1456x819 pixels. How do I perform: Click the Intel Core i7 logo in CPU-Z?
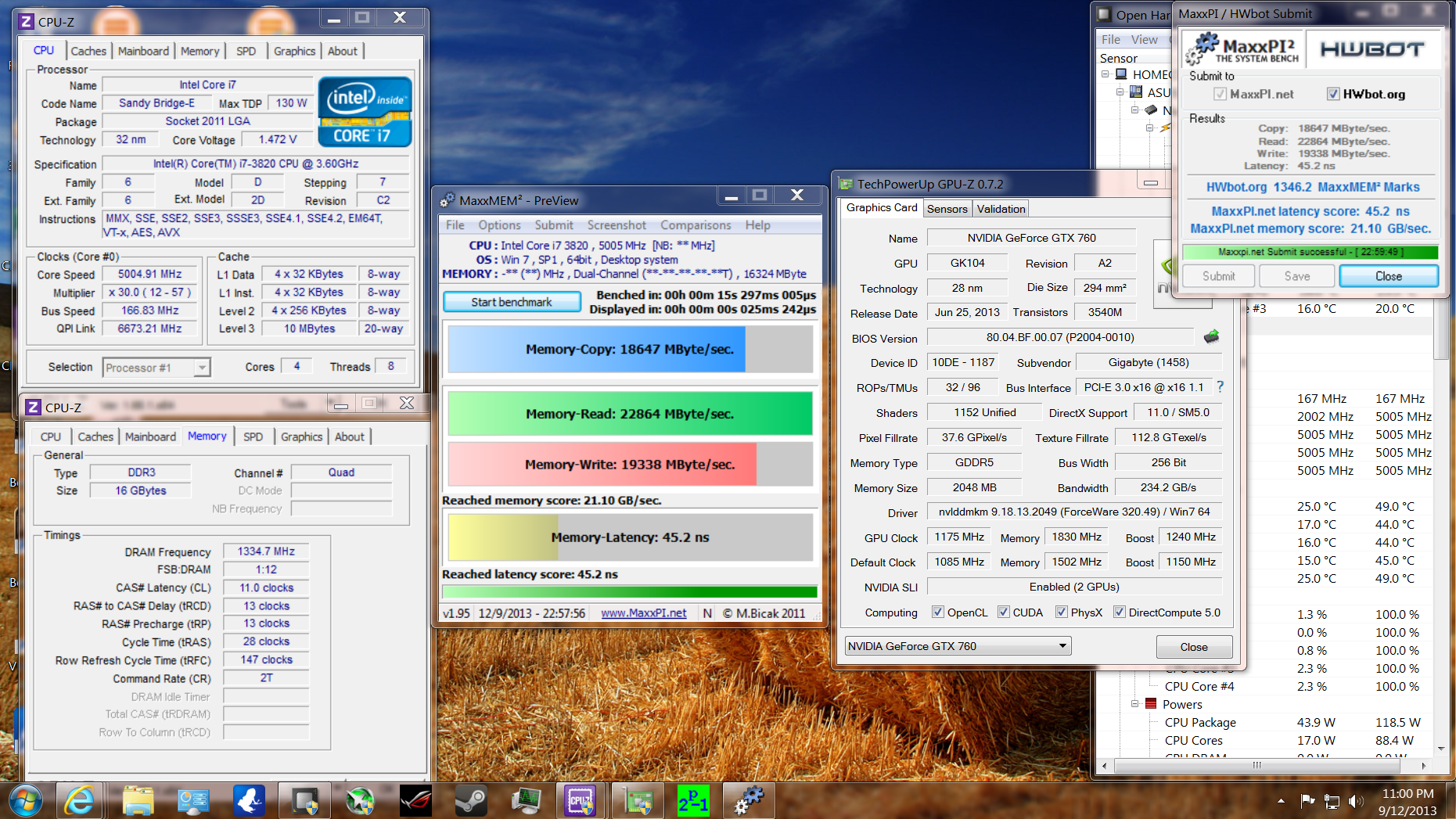click(x=365, y=112)
